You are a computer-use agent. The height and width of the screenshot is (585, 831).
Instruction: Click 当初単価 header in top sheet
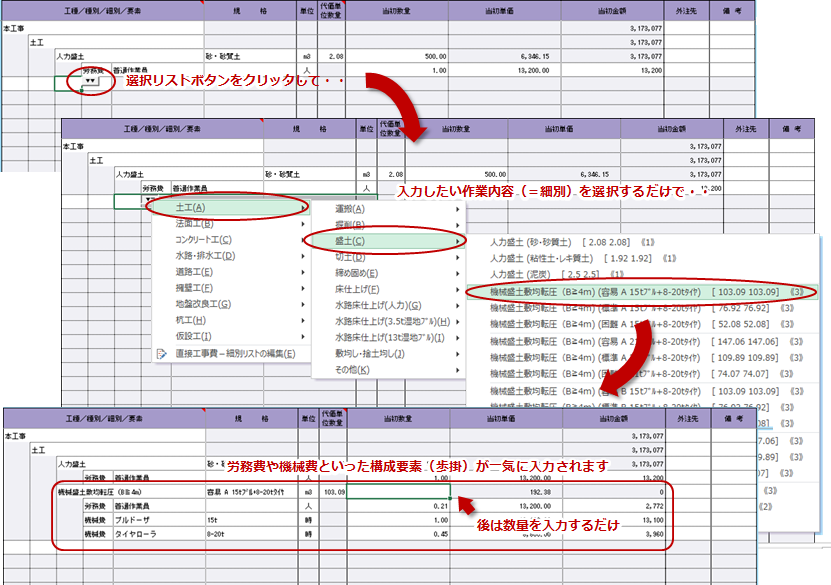(x=505, y=11)
